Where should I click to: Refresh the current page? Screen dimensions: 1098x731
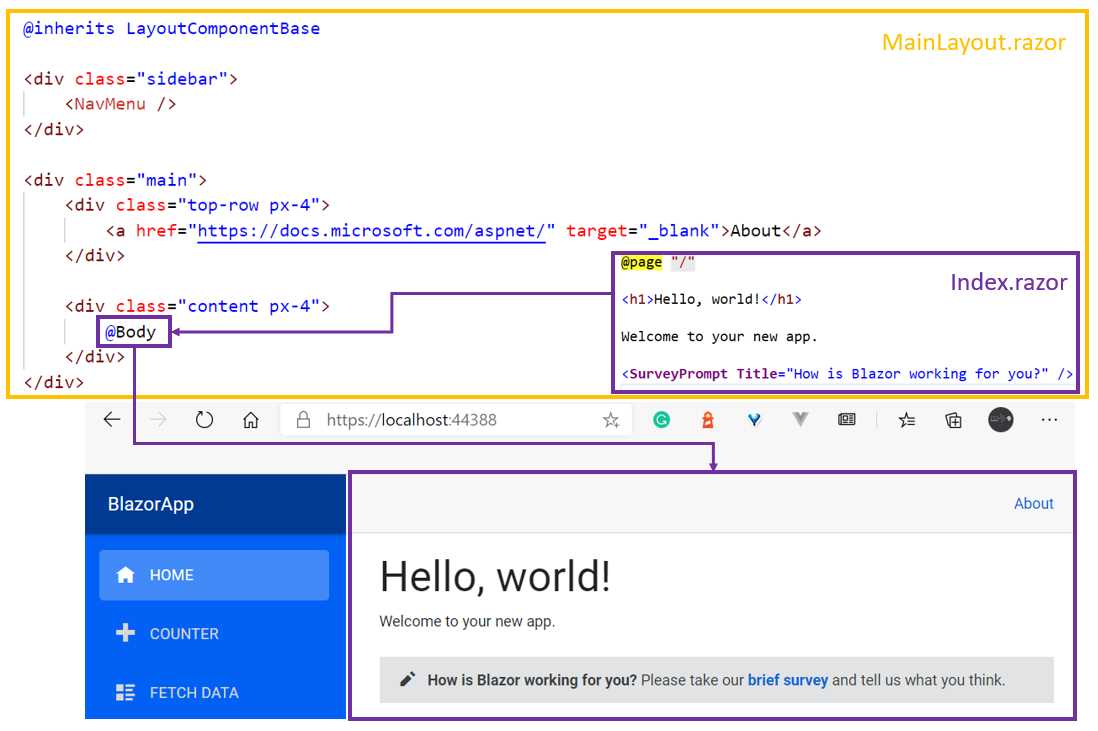pos(204,420)
